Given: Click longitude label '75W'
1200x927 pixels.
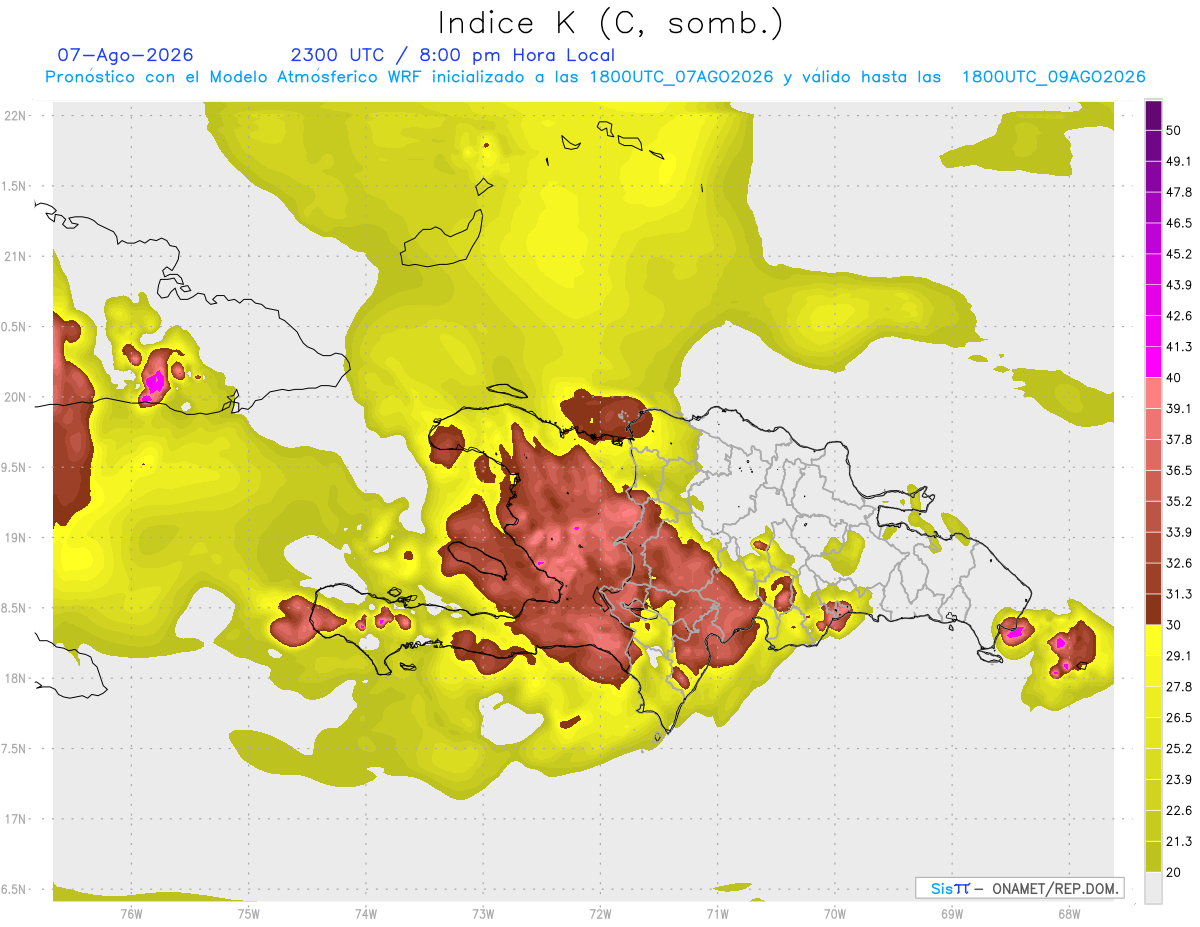Looking at the screenshot, I should pos(249,913).
